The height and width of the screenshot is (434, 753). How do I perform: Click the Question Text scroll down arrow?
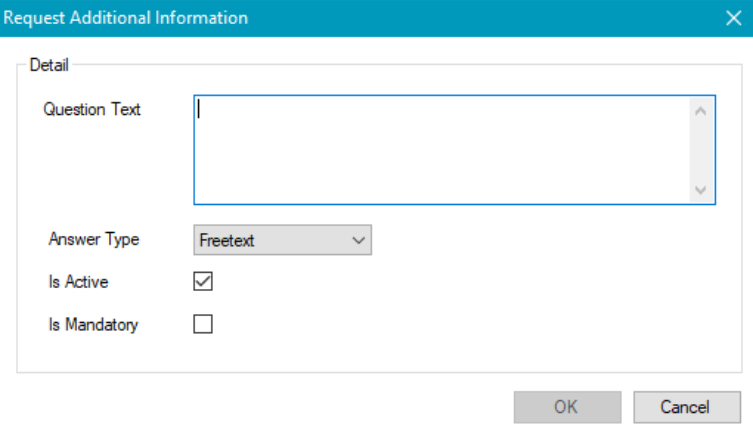point(701,190)
